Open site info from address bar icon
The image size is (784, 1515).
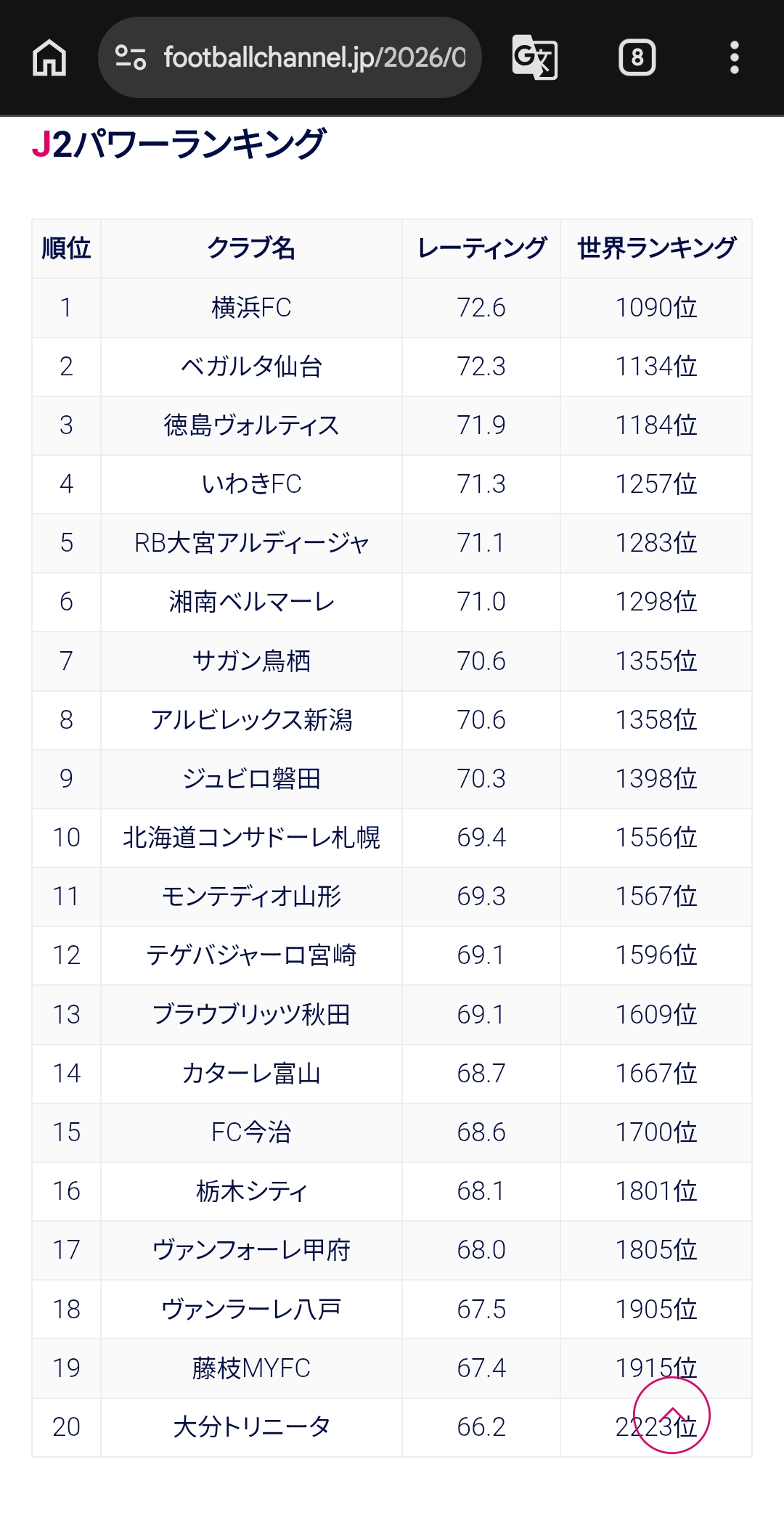coord(131,57)
